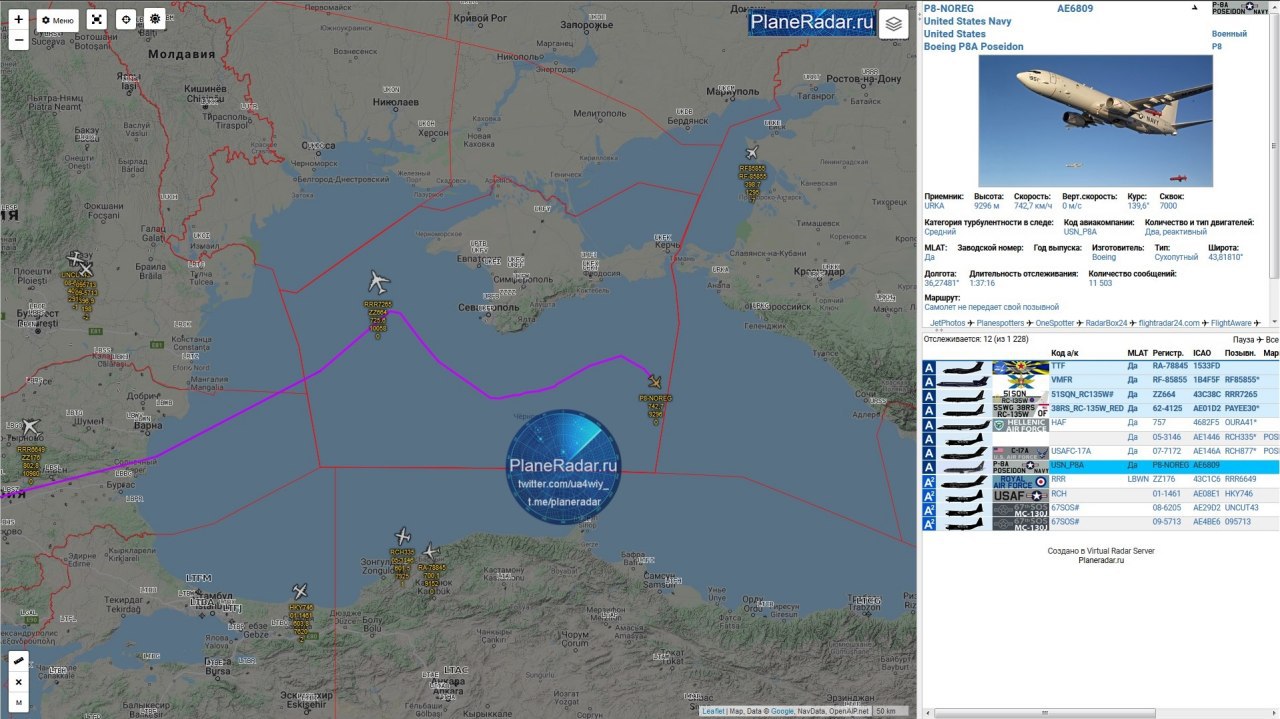Select the VMFR RF-85855 list row

(1100, 381)
